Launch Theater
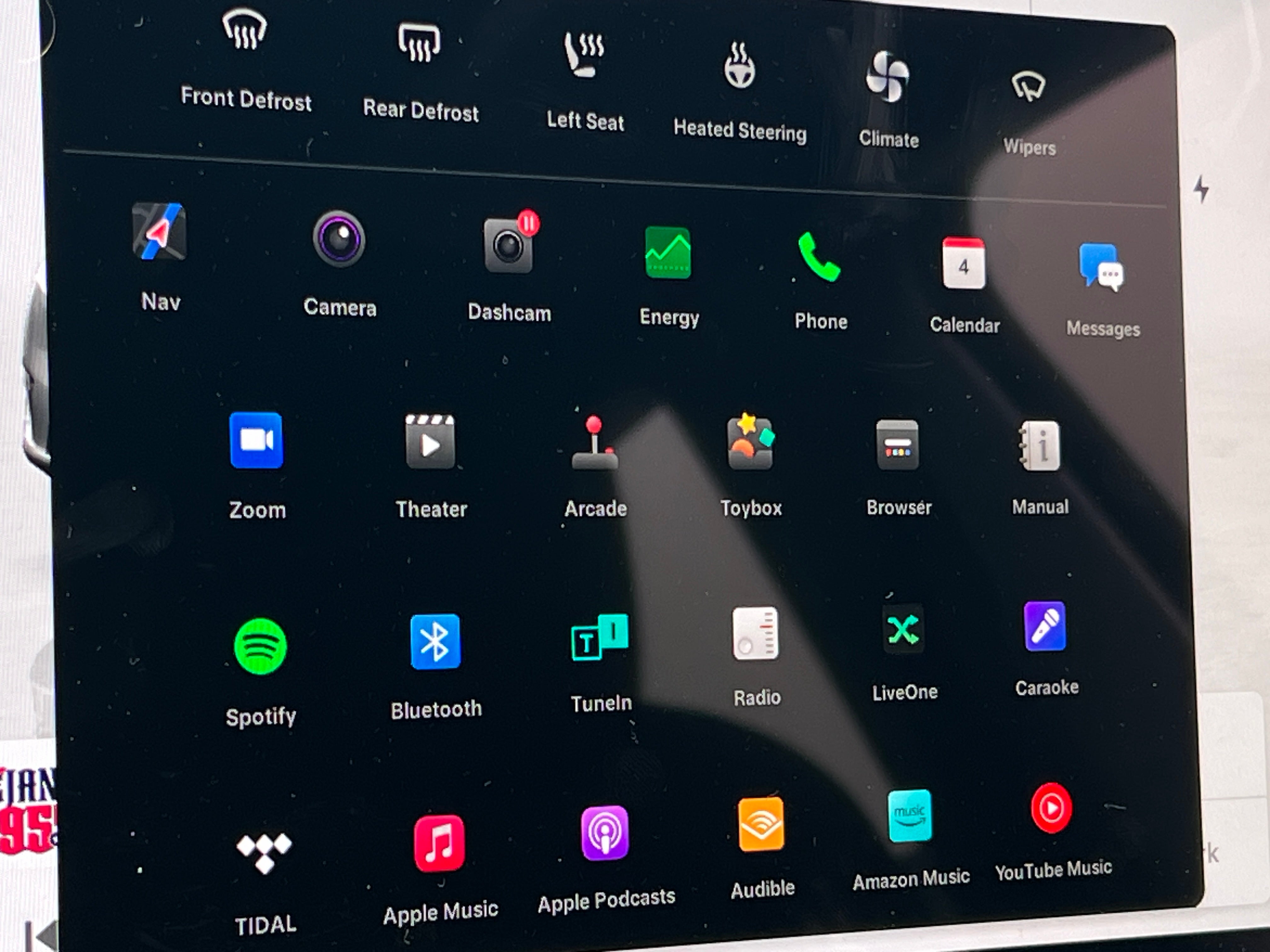This screenshot has height=952, width=1270. point(430,441)
